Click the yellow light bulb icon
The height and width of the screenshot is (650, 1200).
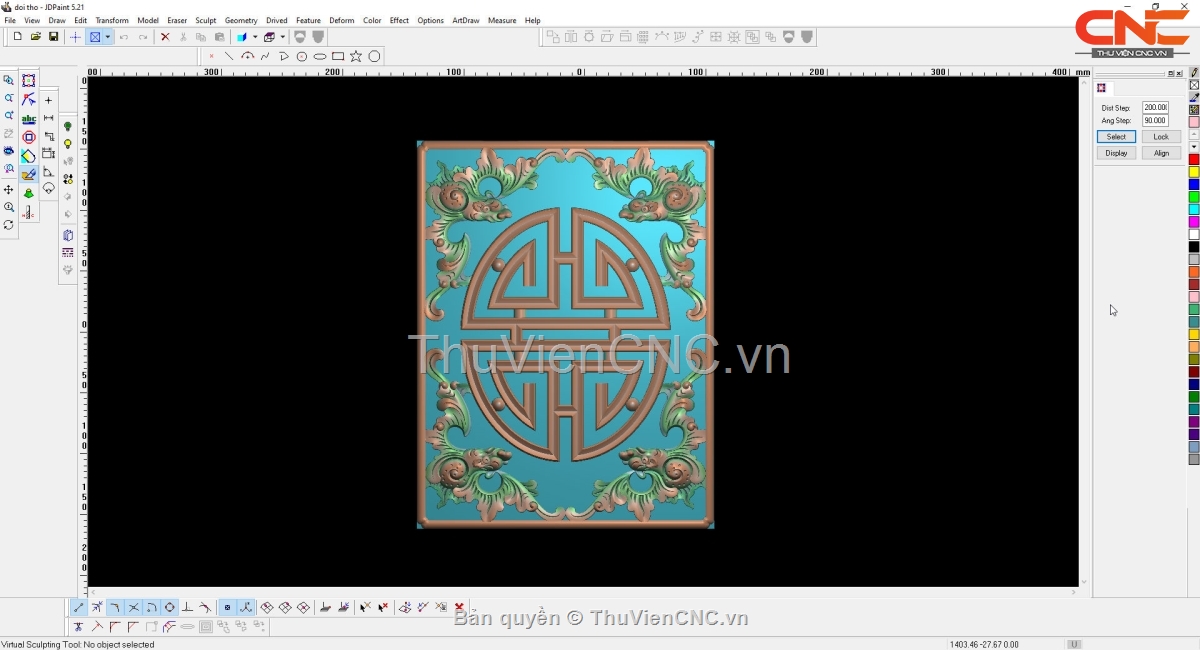(x=68, y=144)
